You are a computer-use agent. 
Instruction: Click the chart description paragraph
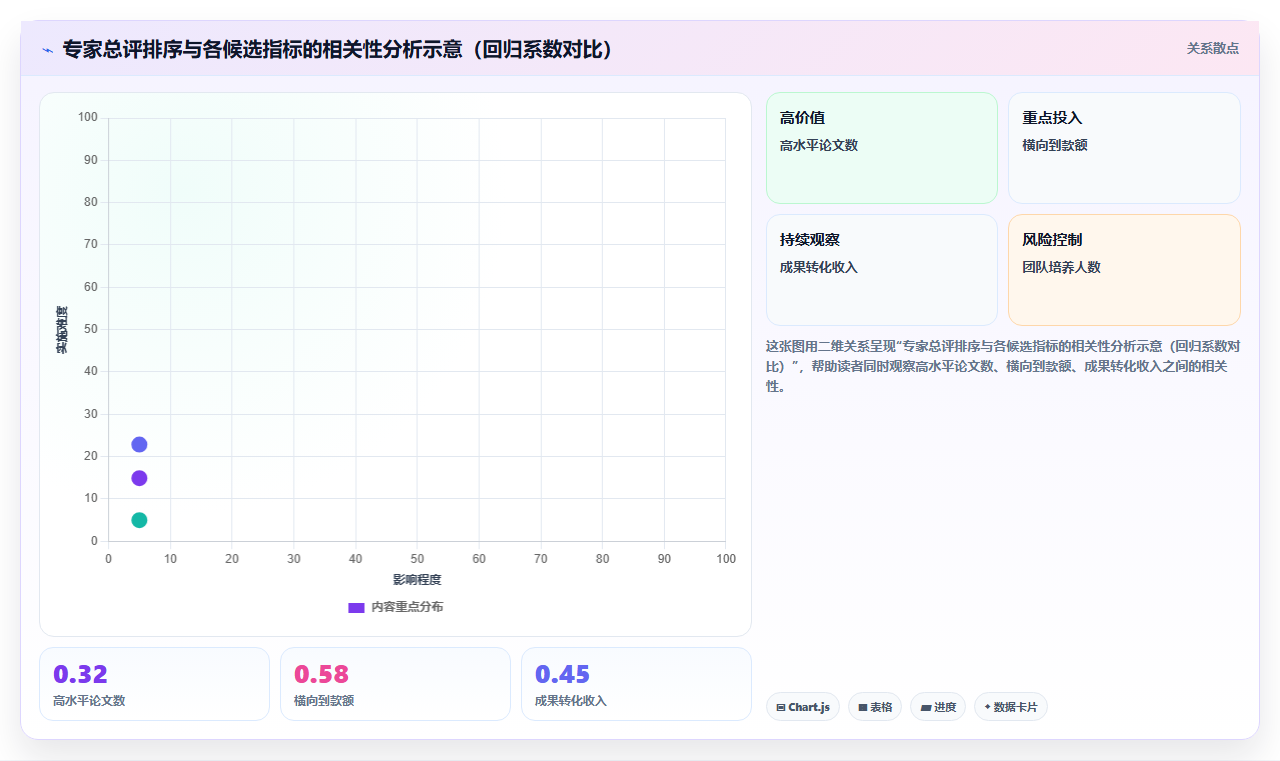coord(1003,366)
